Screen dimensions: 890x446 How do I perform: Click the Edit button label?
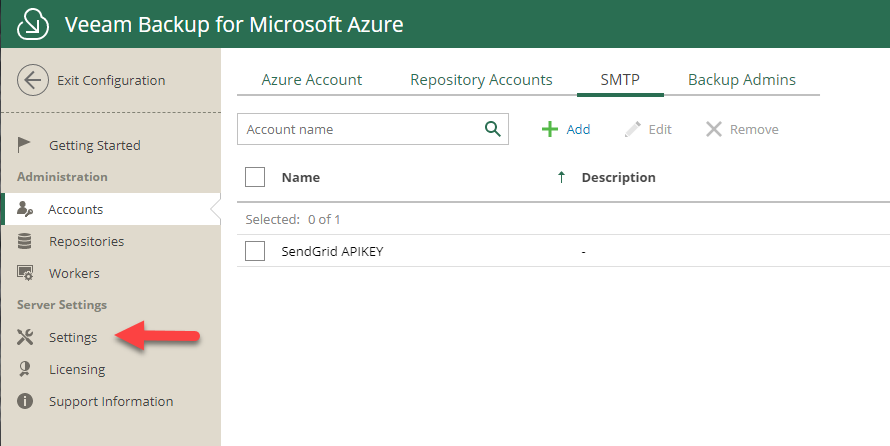[660, 129]
